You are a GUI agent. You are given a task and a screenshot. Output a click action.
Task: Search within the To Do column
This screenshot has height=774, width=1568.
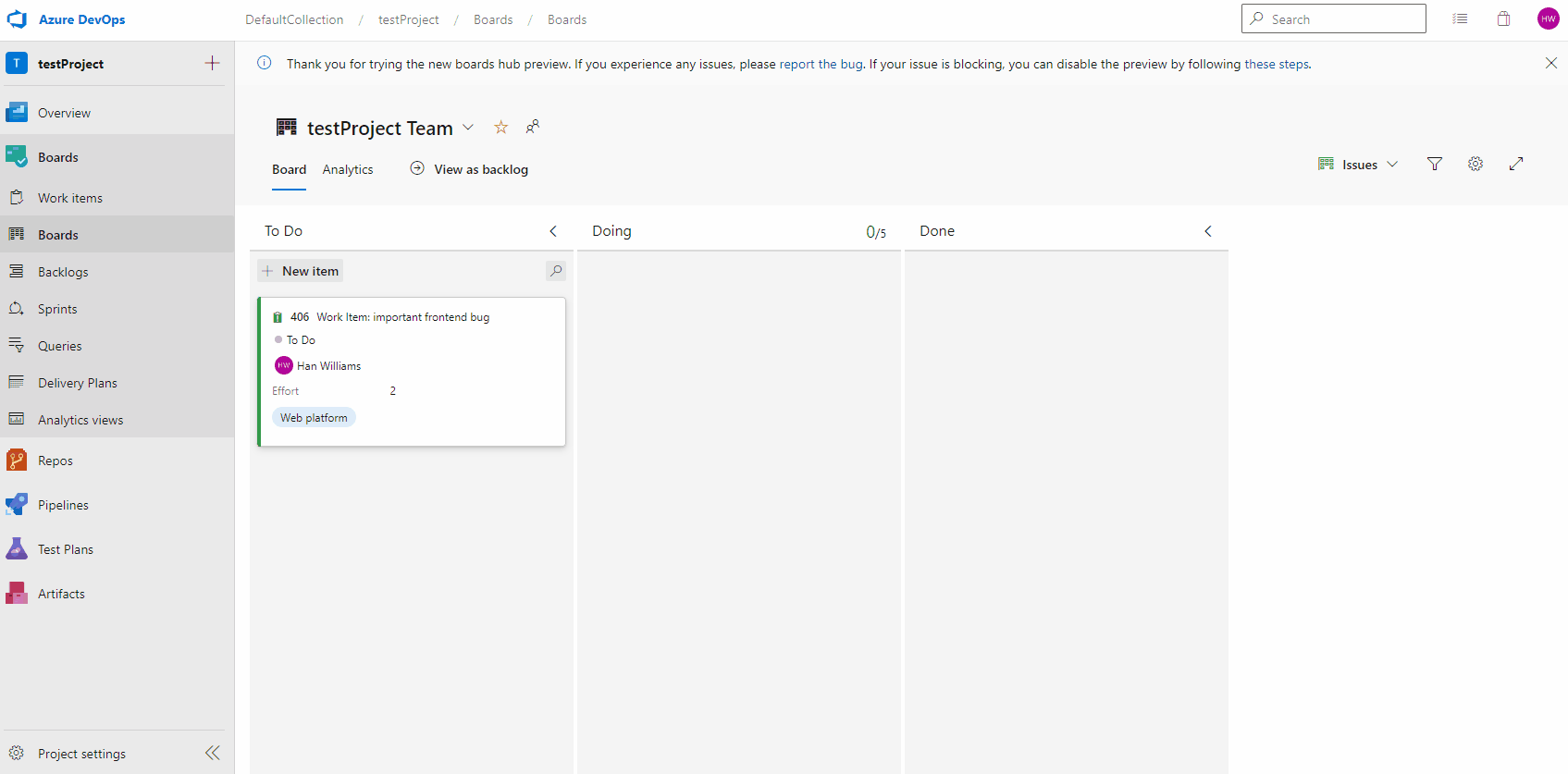coord(555,271)
